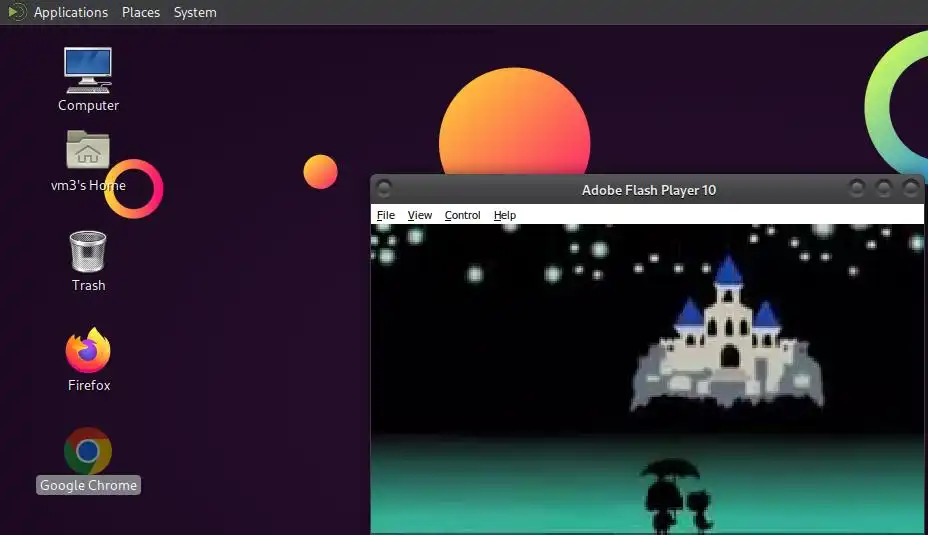
Task: Open Flash Player Control menu
Action: pos(462,215)
